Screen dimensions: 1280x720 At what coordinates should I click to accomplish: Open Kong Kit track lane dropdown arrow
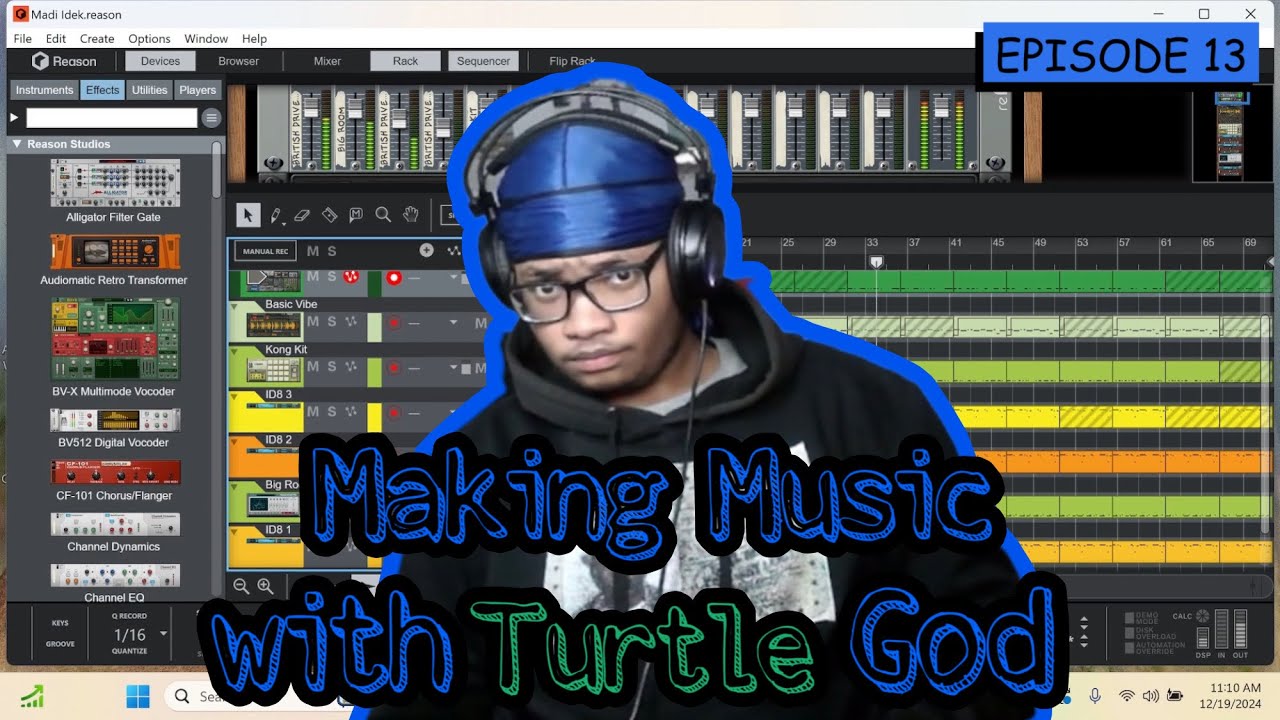[453, 367]
